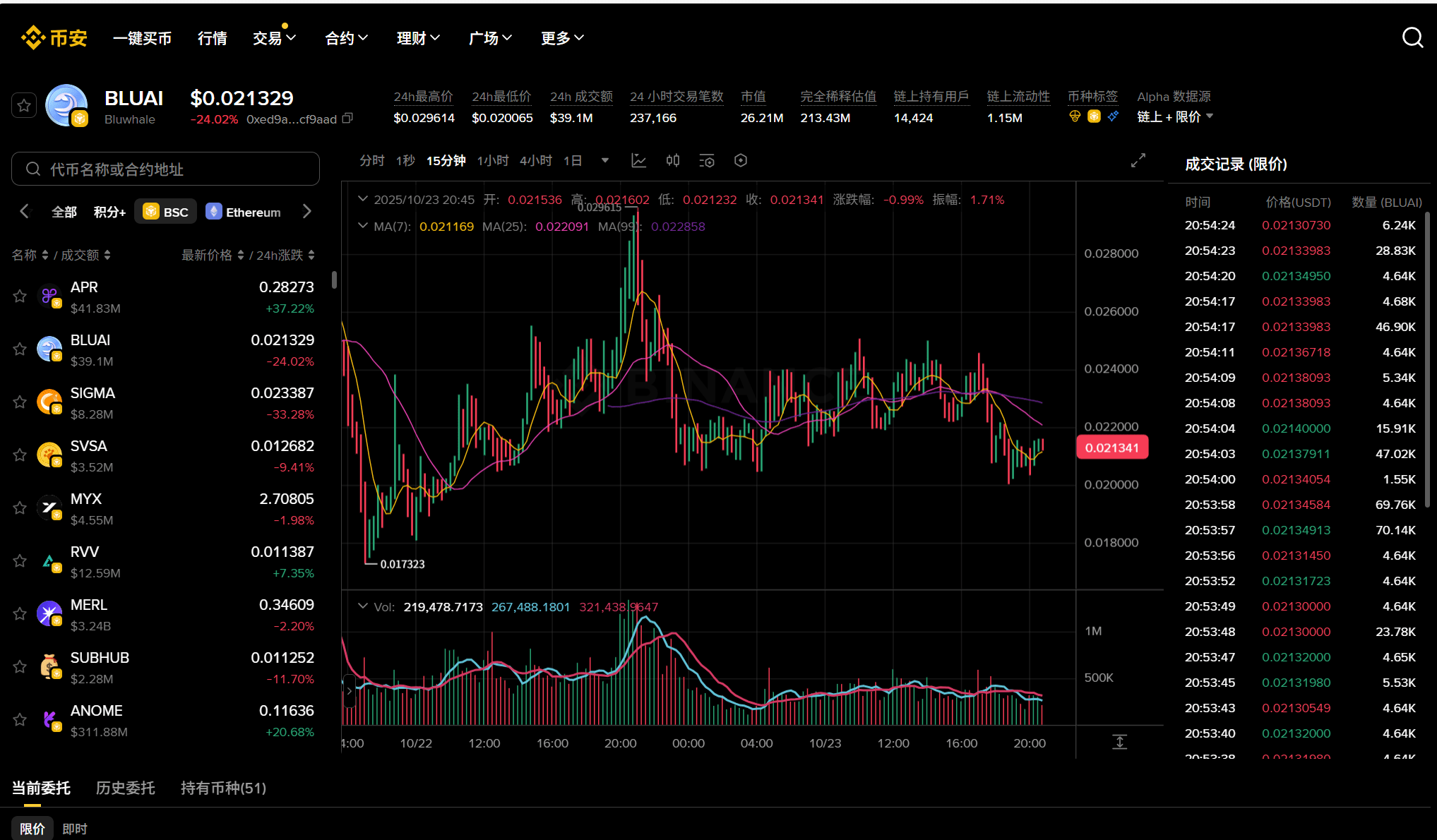This screenshot has height=840, width=1437.
Task: Open the more time intervals dropdown
Action: tap(605, 161)
